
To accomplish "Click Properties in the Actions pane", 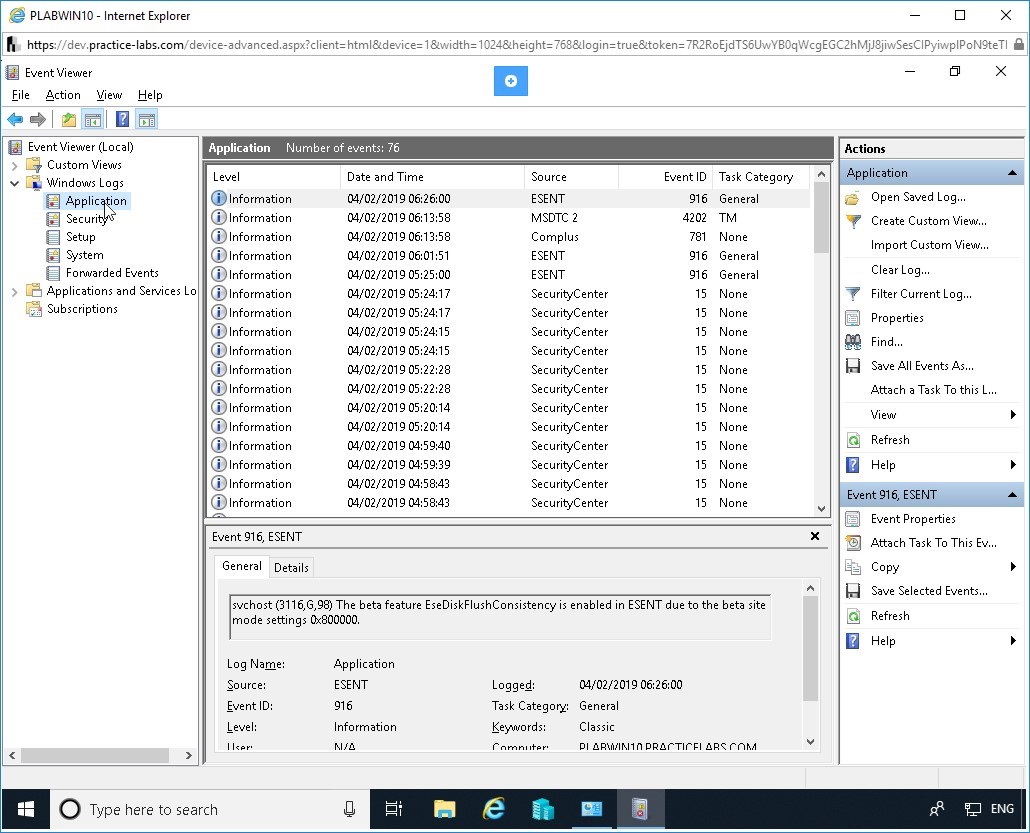I will [897, 318].
